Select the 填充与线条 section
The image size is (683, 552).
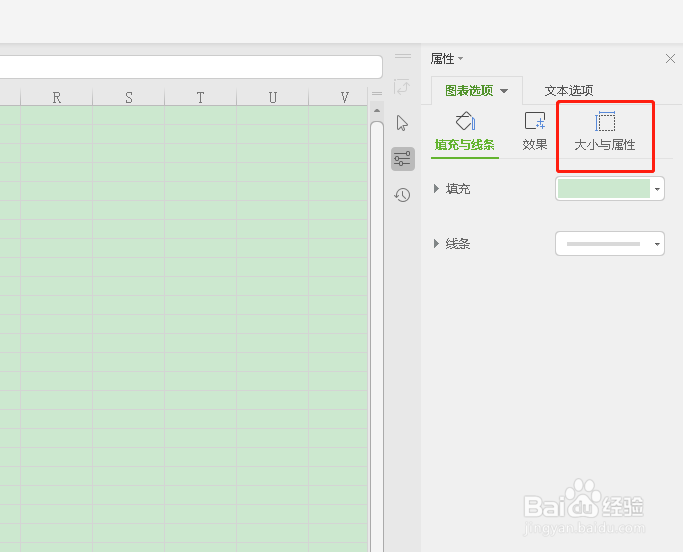464,132
